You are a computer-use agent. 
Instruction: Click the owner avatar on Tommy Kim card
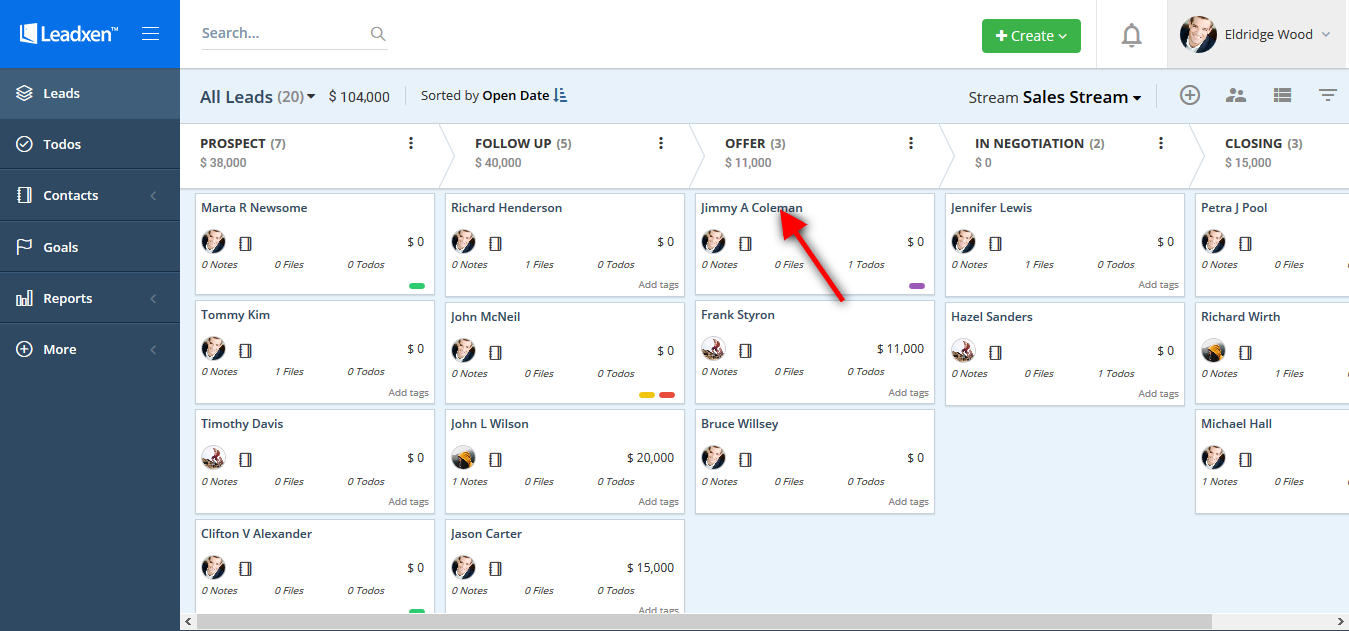[213, 349]
